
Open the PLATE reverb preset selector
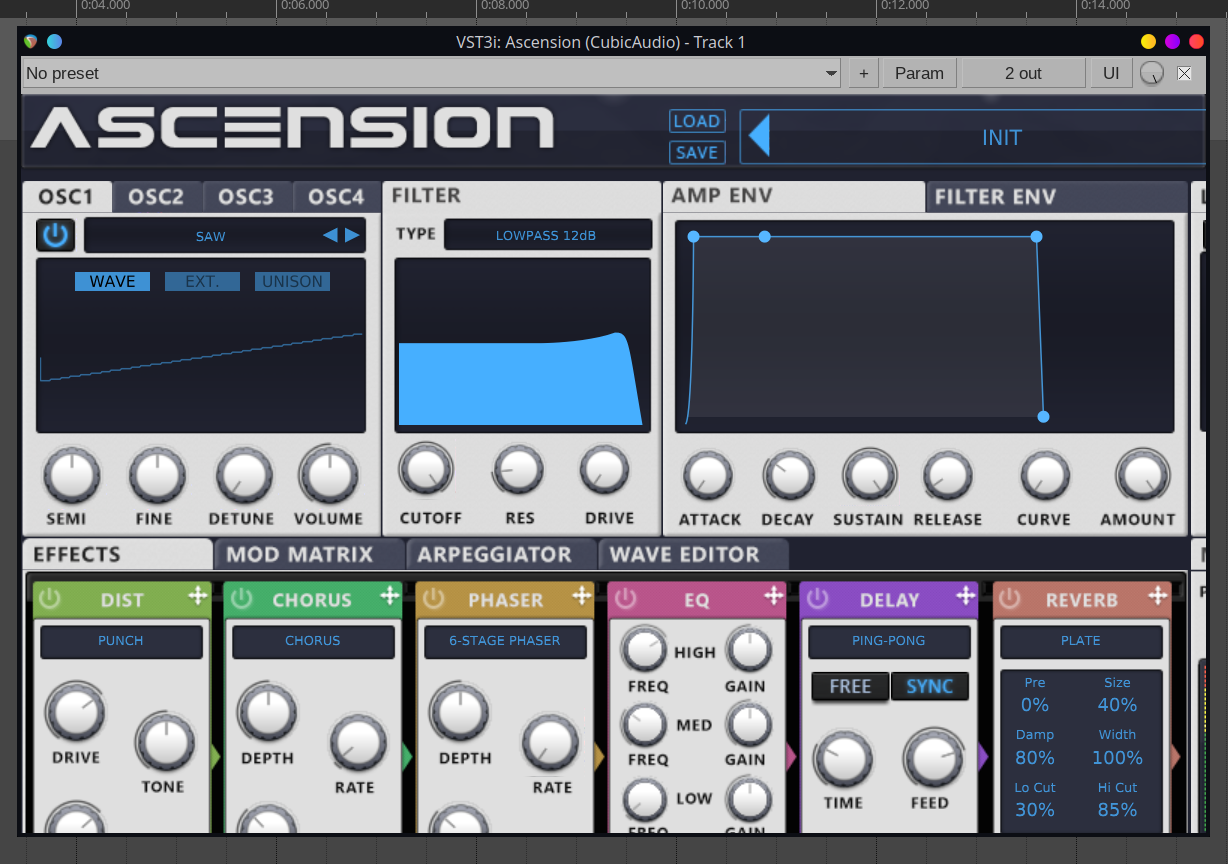coord(1080,641)
